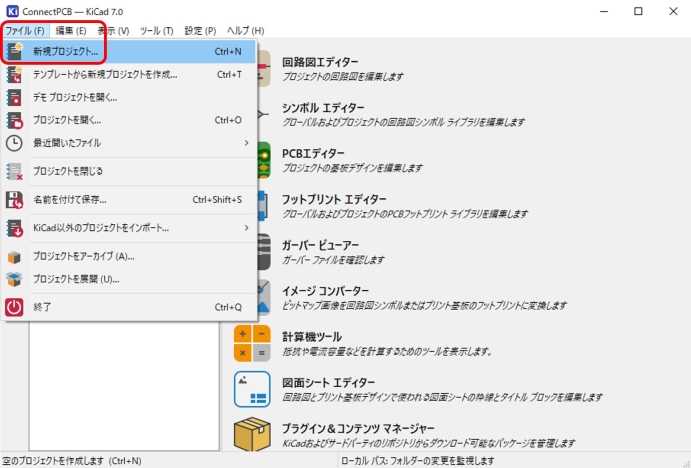This screenshot has height=468, width=691.
Task: Click the New Project icon in File menu
Action: 15,50
